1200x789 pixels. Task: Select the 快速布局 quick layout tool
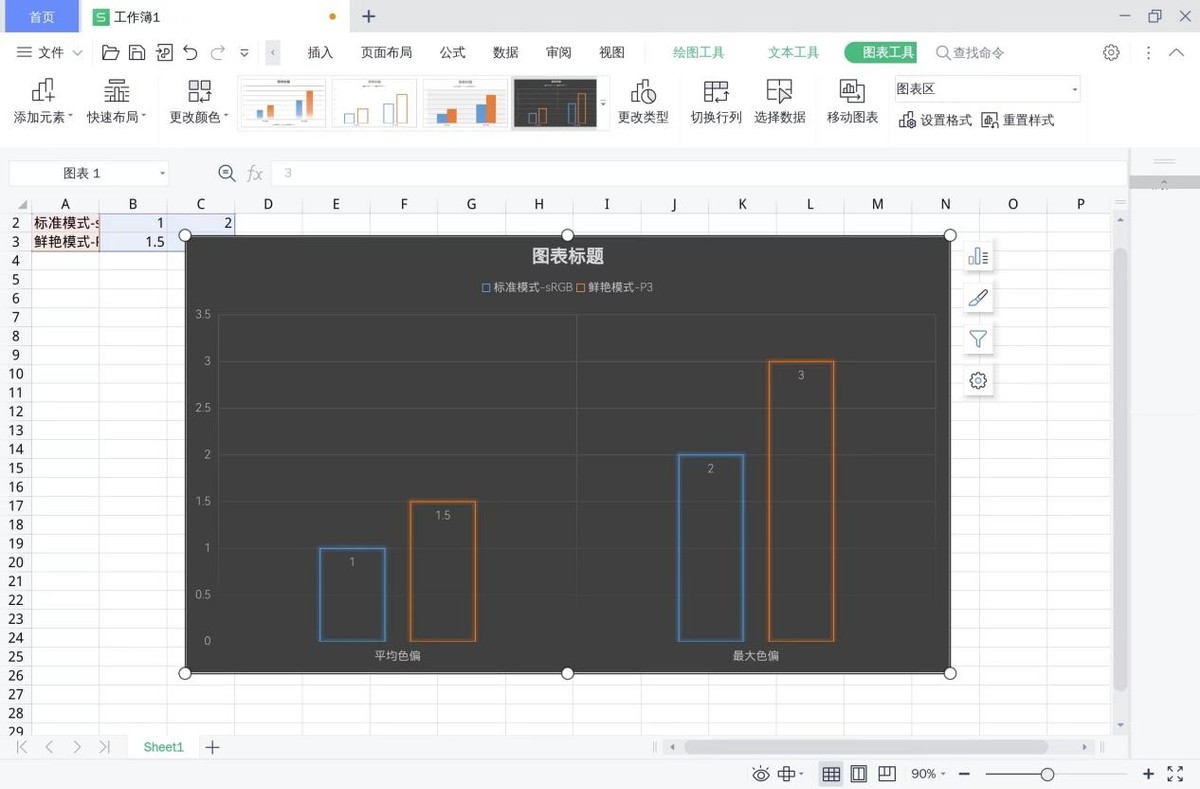coord(116,100)
